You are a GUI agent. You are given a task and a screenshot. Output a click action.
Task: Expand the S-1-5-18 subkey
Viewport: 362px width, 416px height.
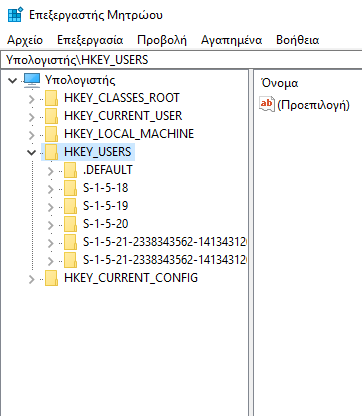(x=50, y=189)
